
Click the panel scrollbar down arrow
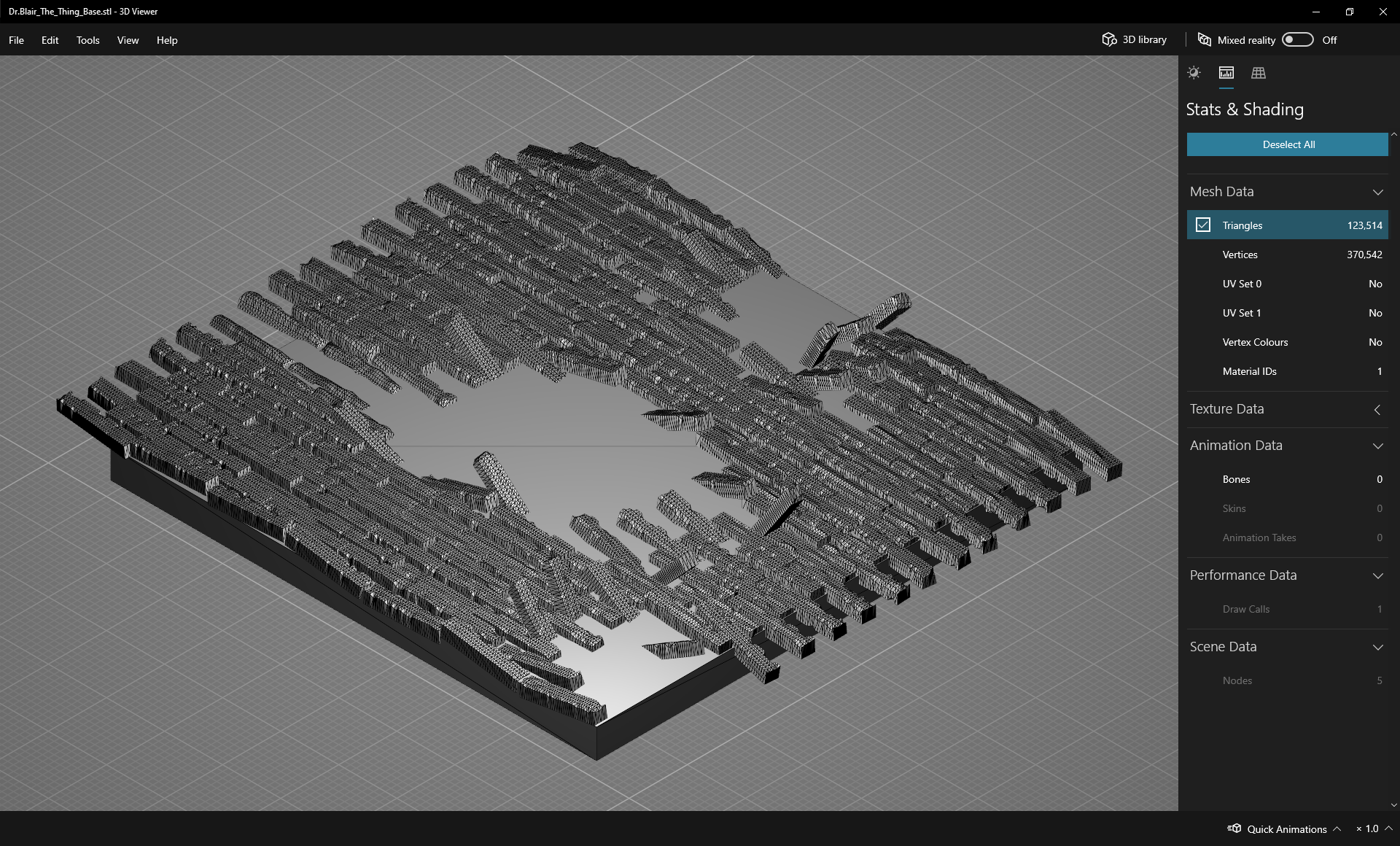click(1394, 805)
